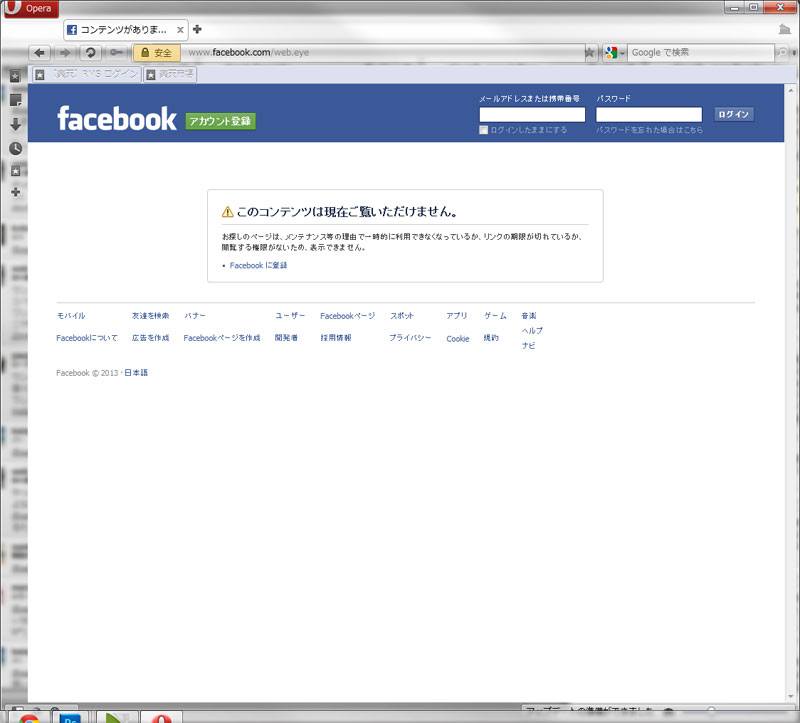The image size is (800, 723).
Task: Open the ゲーム footer link
Action: (495, 316)
